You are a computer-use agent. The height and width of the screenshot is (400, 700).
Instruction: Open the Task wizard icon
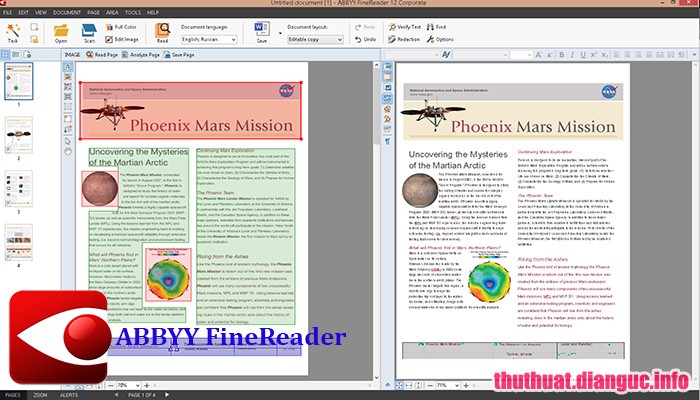pos(13,31)
